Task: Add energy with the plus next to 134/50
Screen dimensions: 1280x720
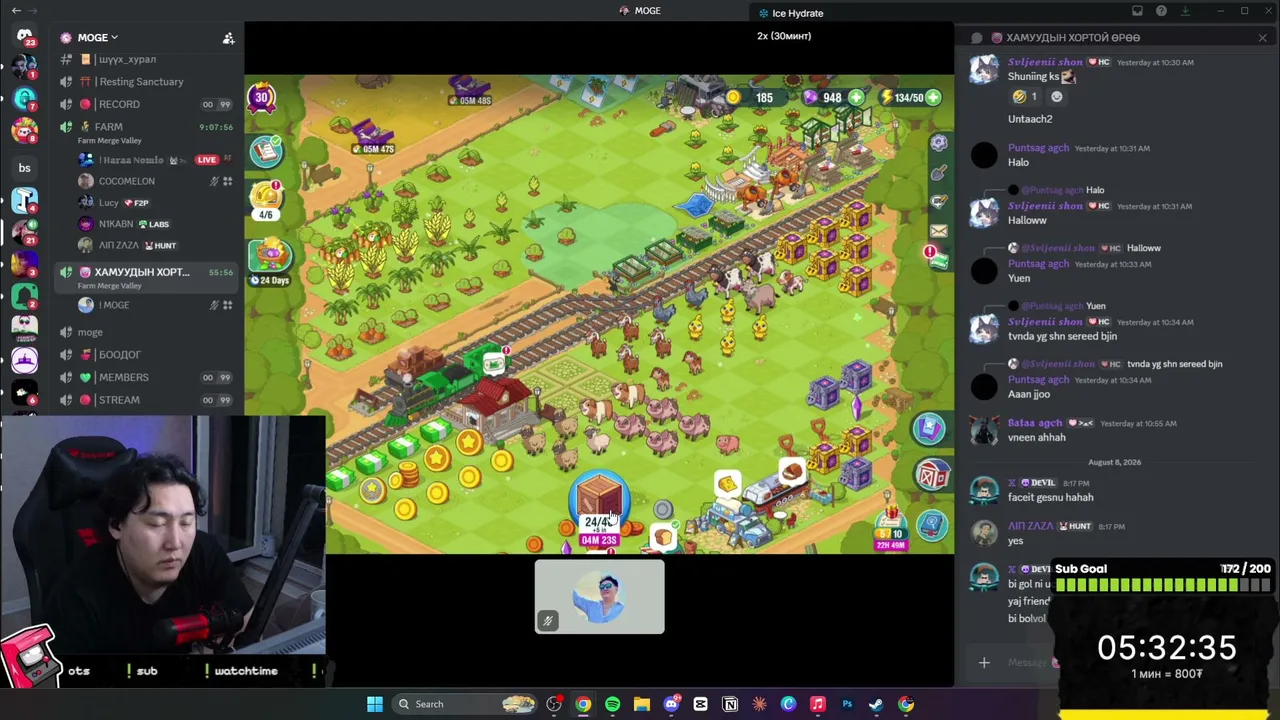Action: pos(933,98)
